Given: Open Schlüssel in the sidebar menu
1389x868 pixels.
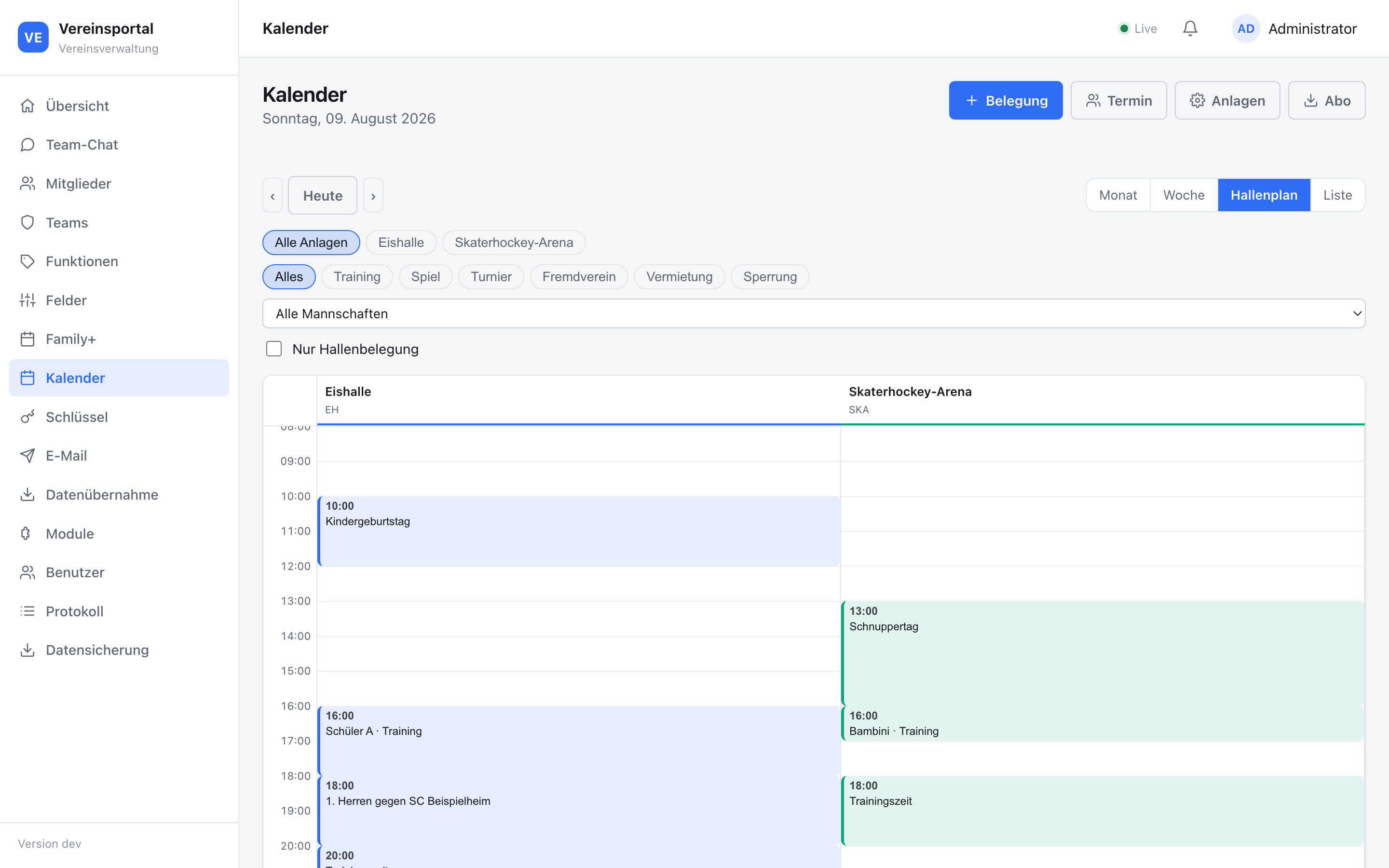Looking at the screenshot, I should (x=120, y=417).
